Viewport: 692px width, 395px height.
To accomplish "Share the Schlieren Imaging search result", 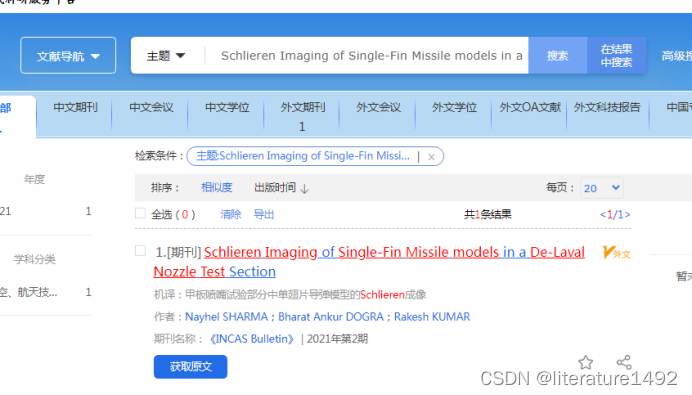I will point(624,362).
